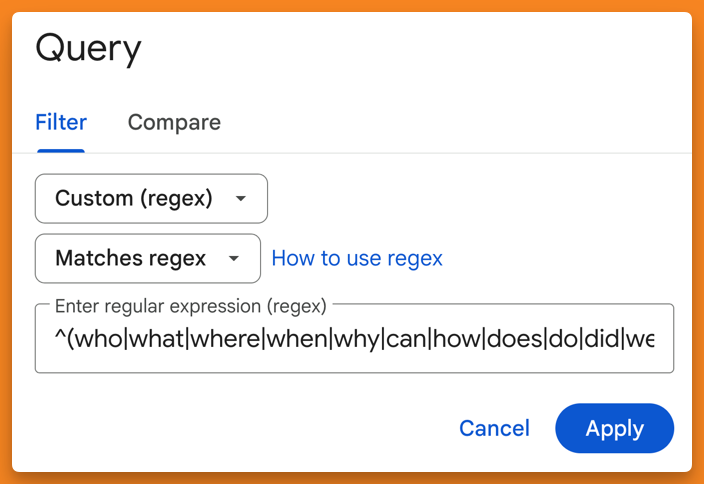Image resolution: width=704 pixels, height=484 pixels.
Task: Open the Compare tab
Action: 174,123
